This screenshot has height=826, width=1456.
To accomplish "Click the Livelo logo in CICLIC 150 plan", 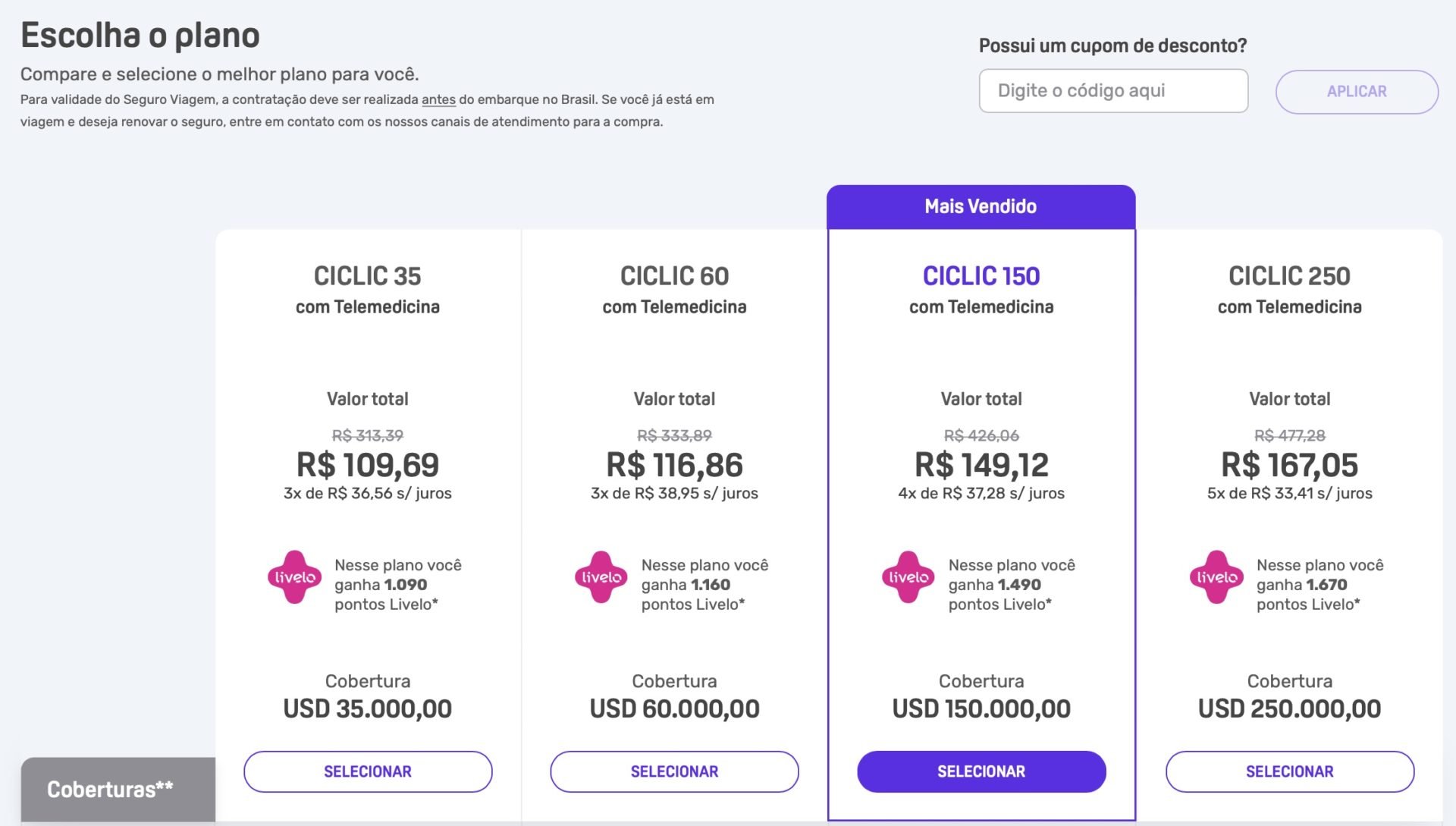I will pos(908,577).
